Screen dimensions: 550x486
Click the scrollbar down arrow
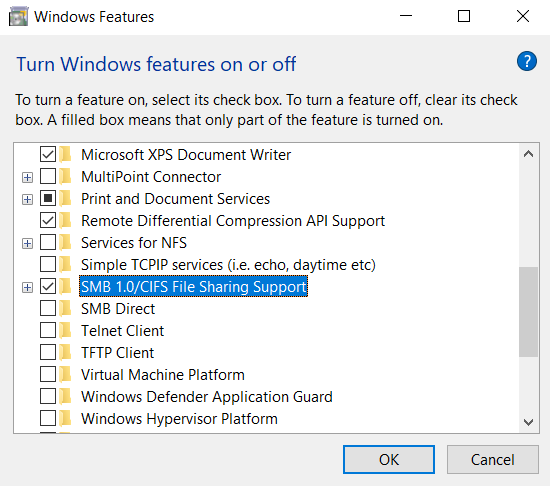pyautogui.click(x=529, y=422)
